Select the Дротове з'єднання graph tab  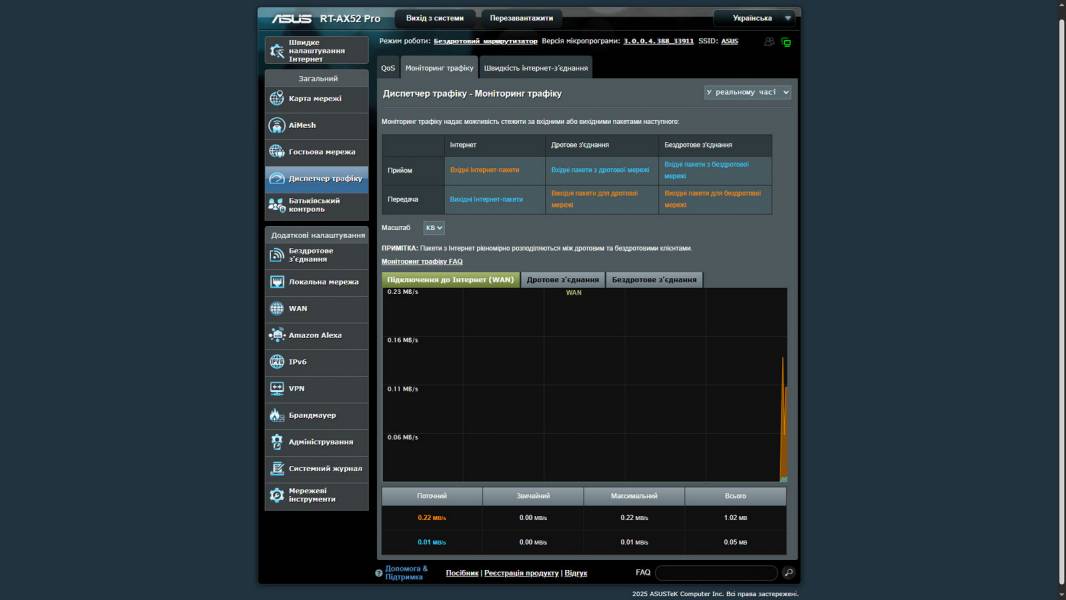[563, 280]
